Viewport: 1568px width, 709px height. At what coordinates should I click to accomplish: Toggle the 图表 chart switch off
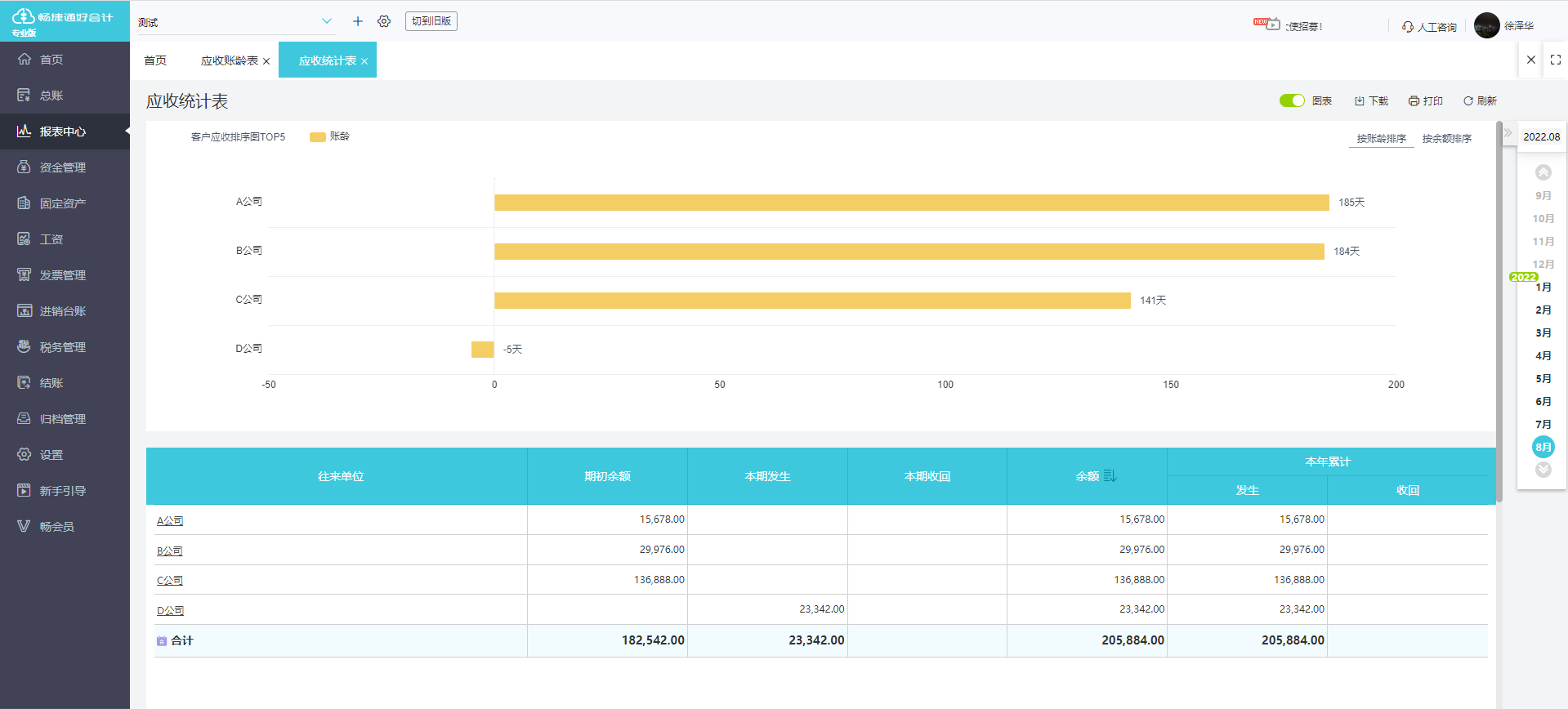tap(1292, 100)
